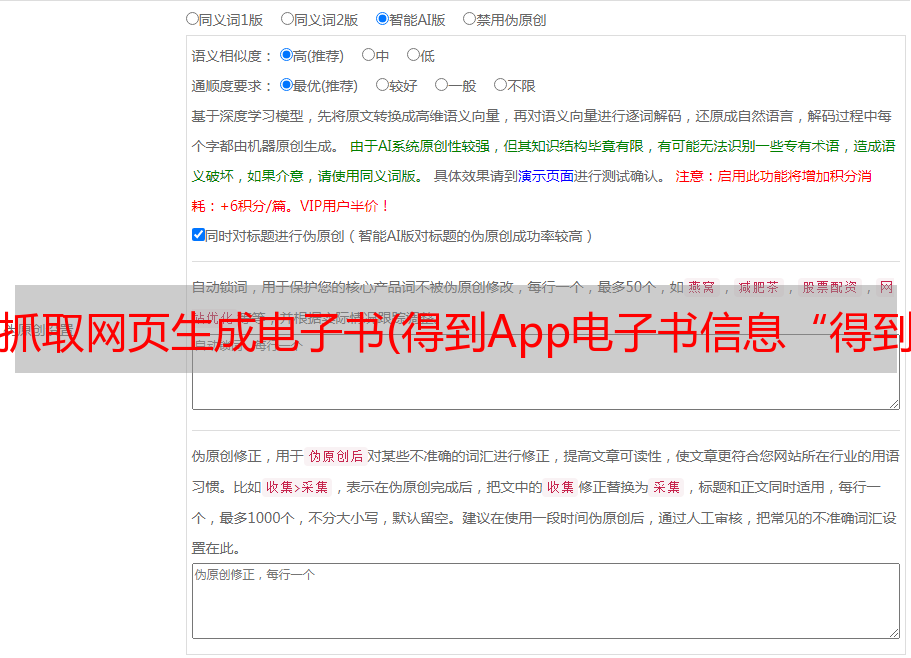911x658 pixels.
Task: Set 通顺度要求 to 最优(推荐)
Action: click(286, 85)
